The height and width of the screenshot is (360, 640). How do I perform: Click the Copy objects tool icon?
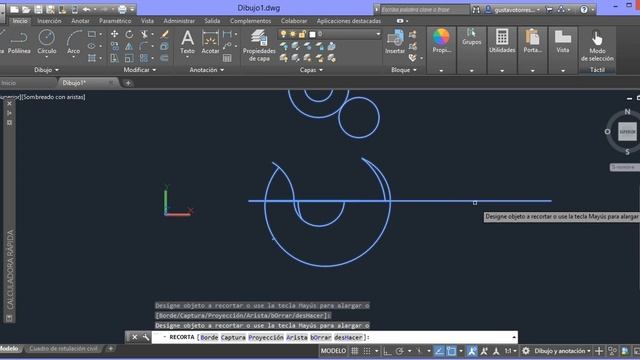coord(115,46)
